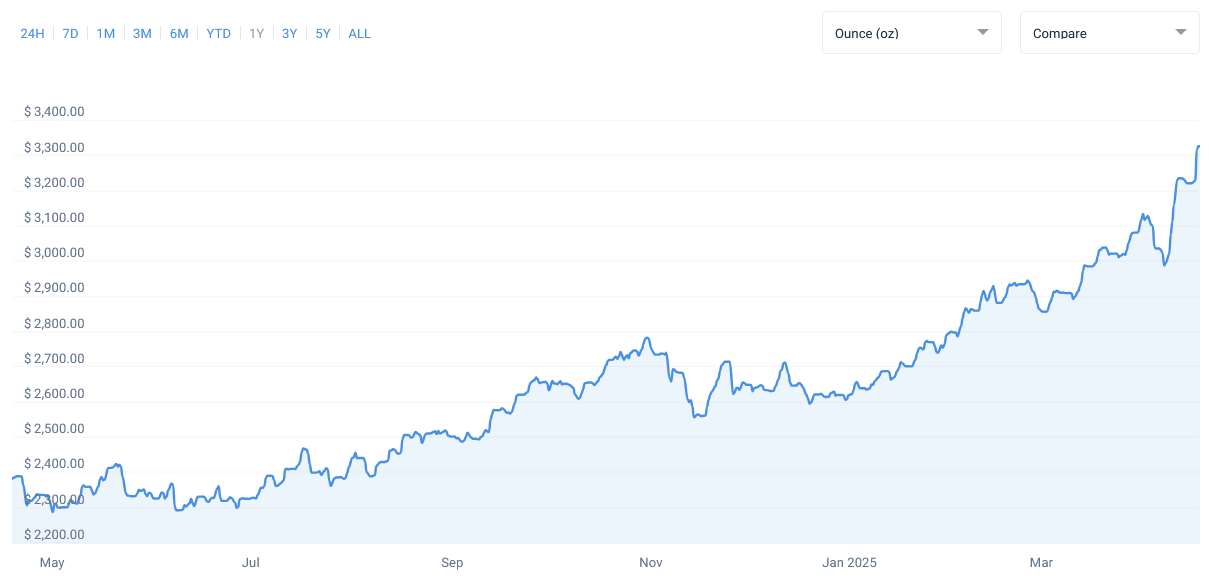
Task: Click the Compare dropdown chevron arrow
Action: (1181, 32)
